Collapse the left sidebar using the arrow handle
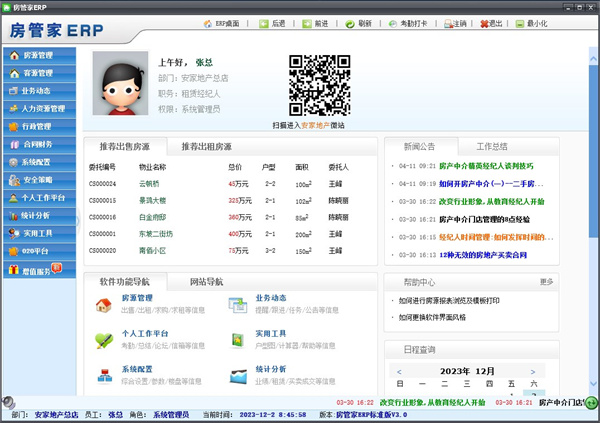 point(78,220)
